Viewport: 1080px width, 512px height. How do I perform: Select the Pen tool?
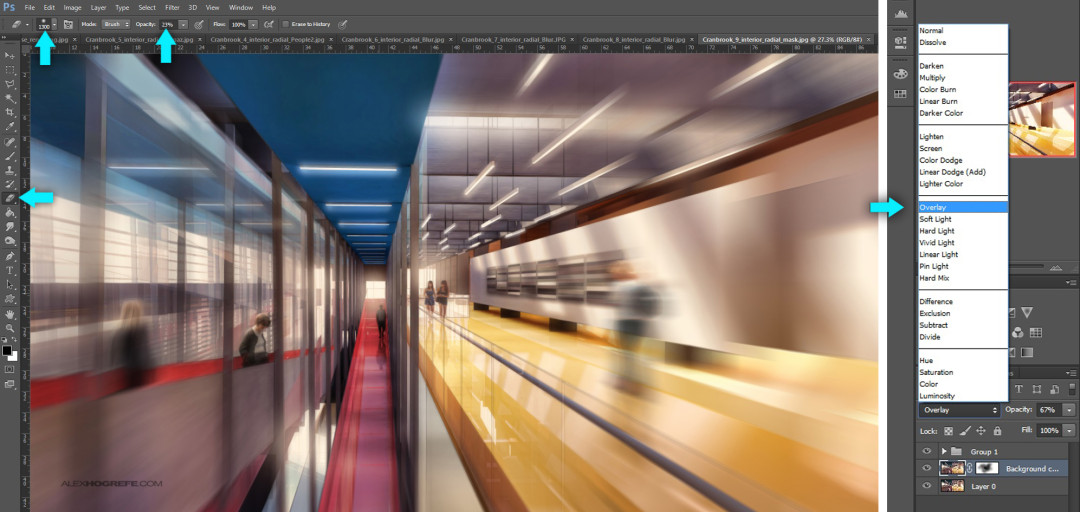click(x=10, y=256)
